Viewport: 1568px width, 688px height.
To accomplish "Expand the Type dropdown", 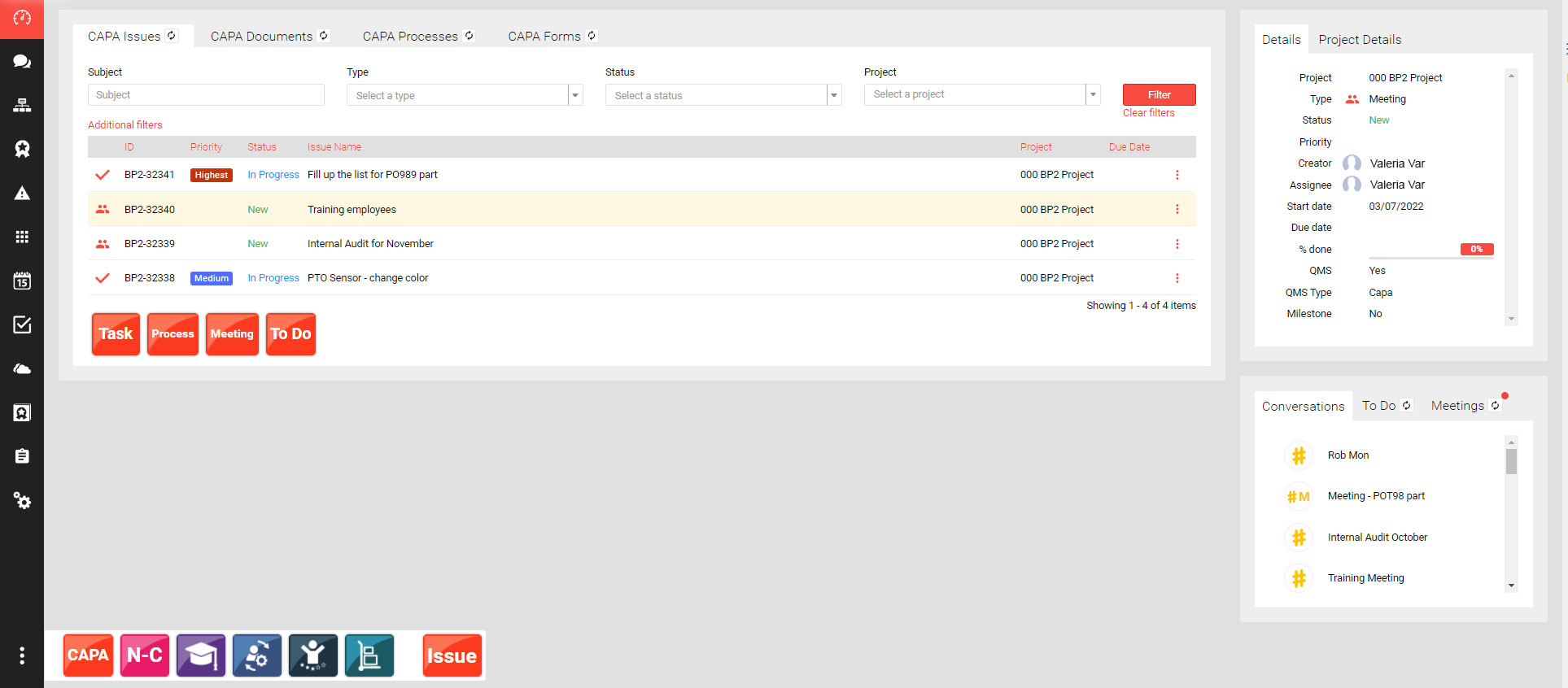I will click(x=575, y=95).
